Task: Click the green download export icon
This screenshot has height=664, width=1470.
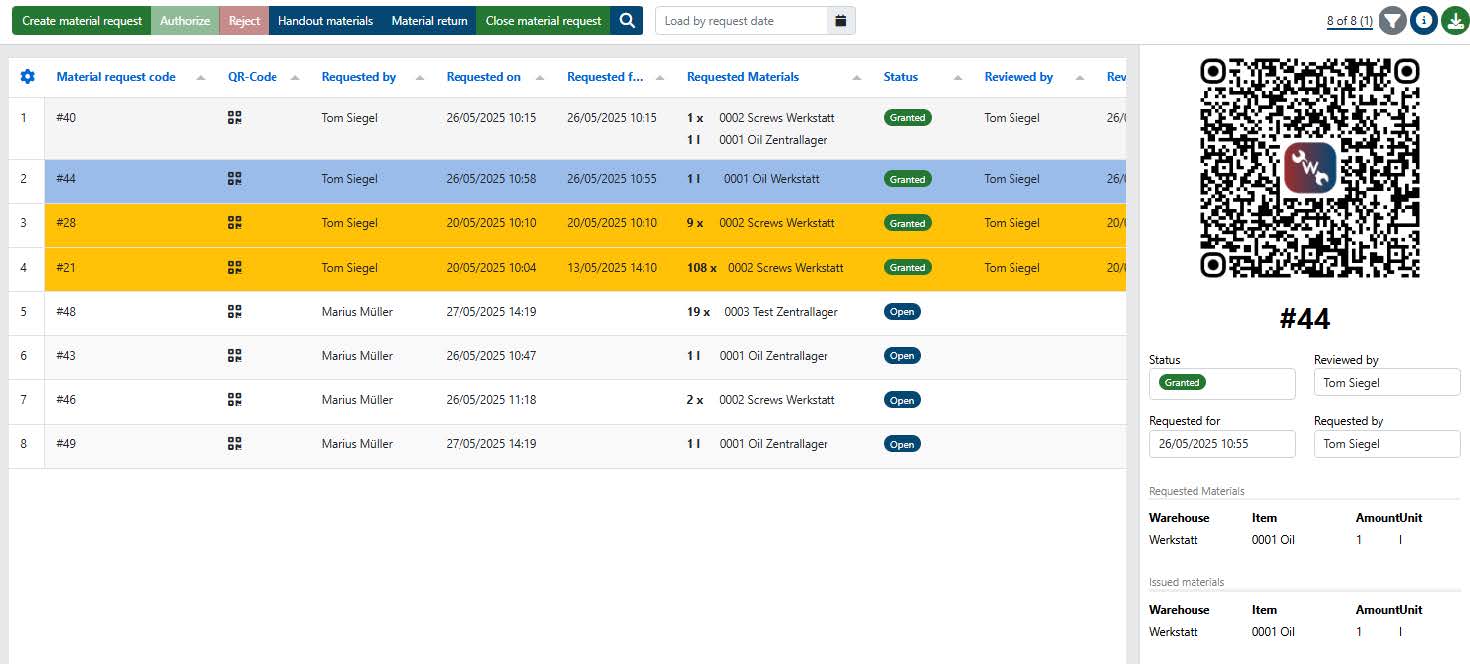Action: (x=1455, y=21)
